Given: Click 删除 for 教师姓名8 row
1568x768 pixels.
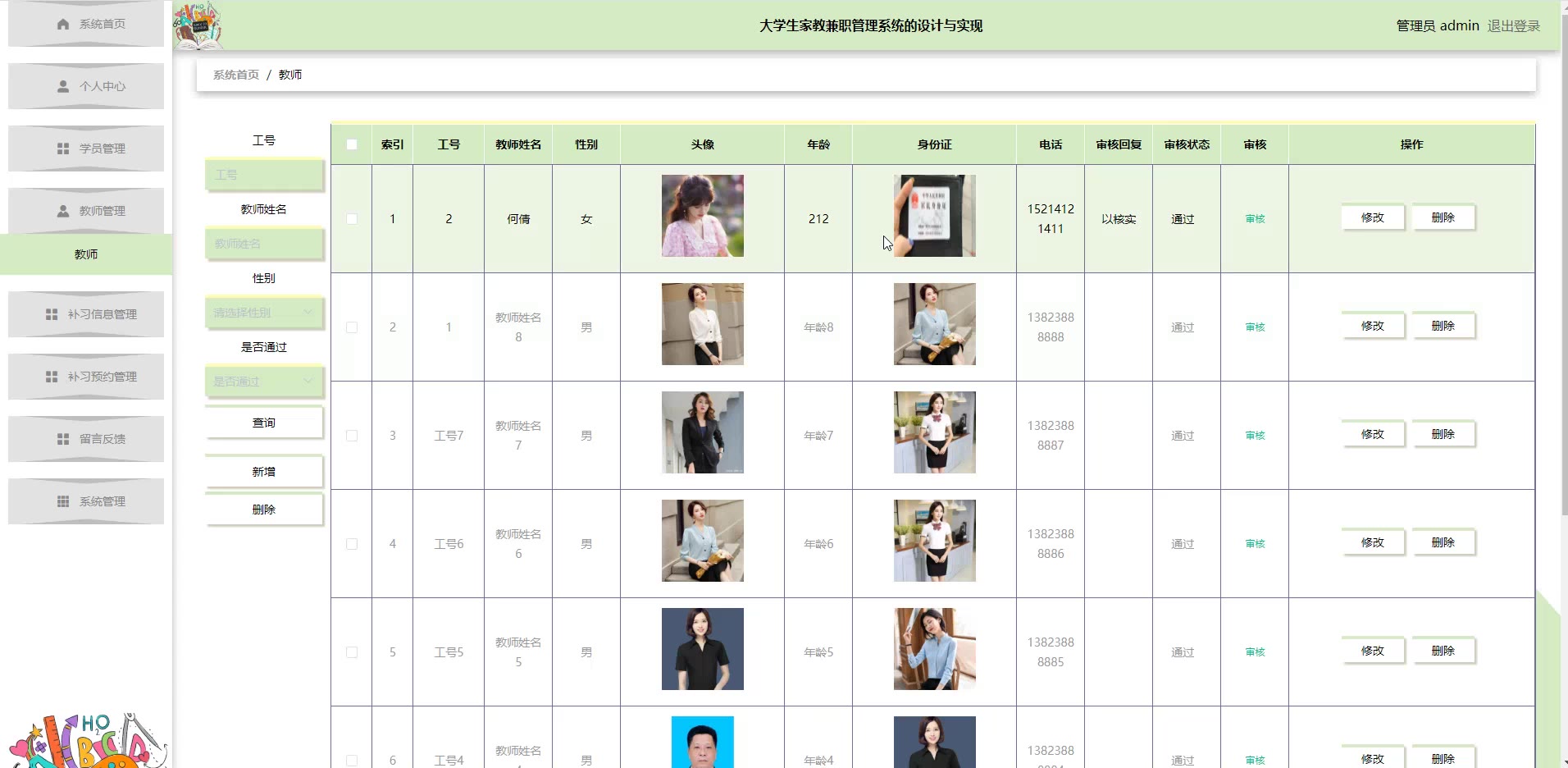Looking at the screenshot, I should point(1443,326).
